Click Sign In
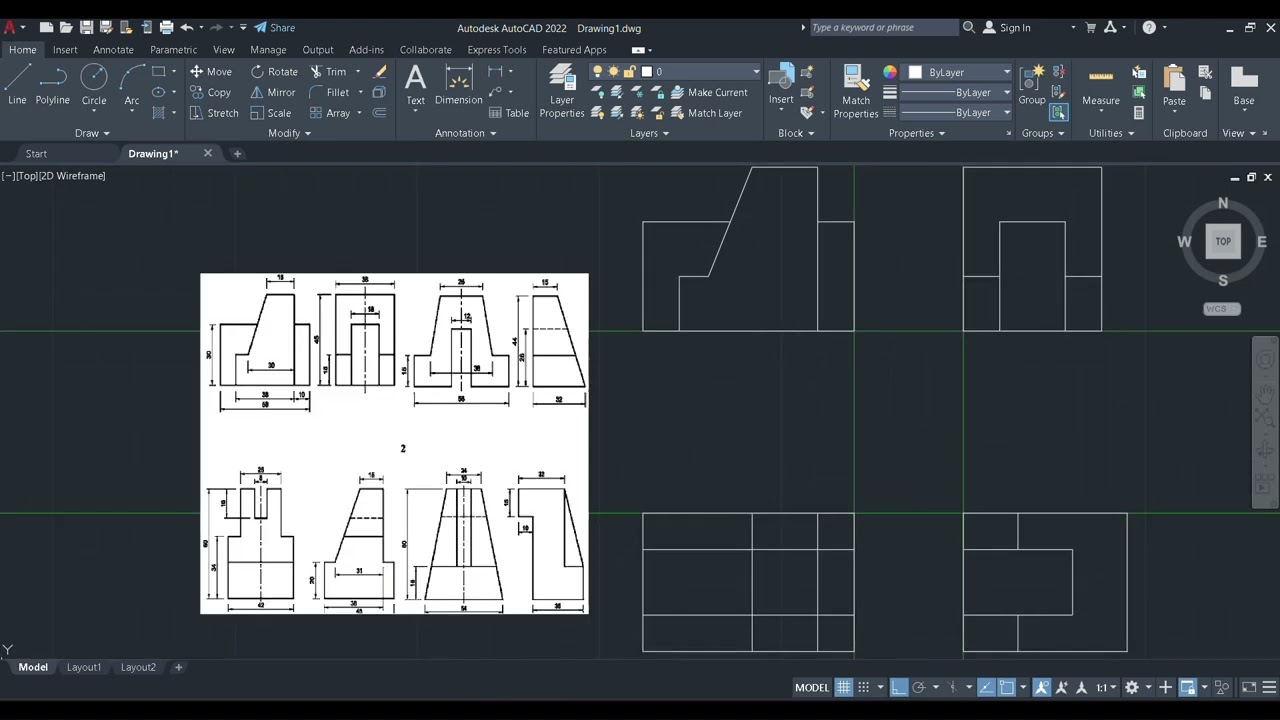1280x720 pixels. (x=1007, y=28)
